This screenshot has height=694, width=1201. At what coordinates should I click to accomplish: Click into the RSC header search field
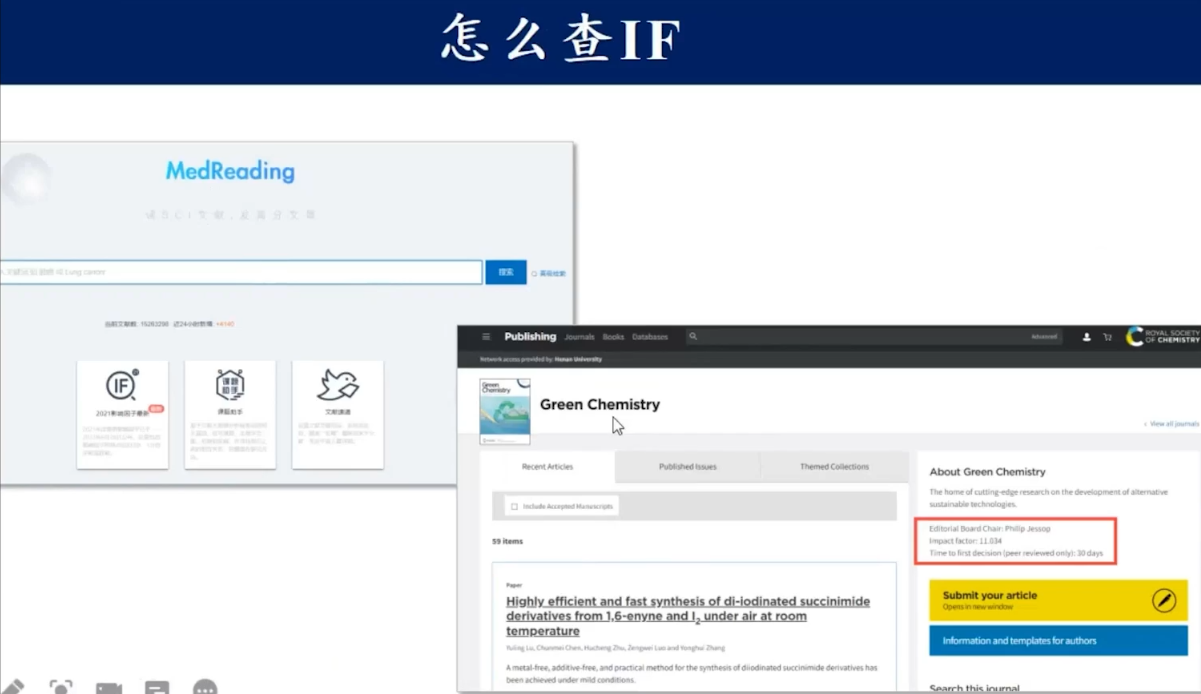(x=856, y=337)
